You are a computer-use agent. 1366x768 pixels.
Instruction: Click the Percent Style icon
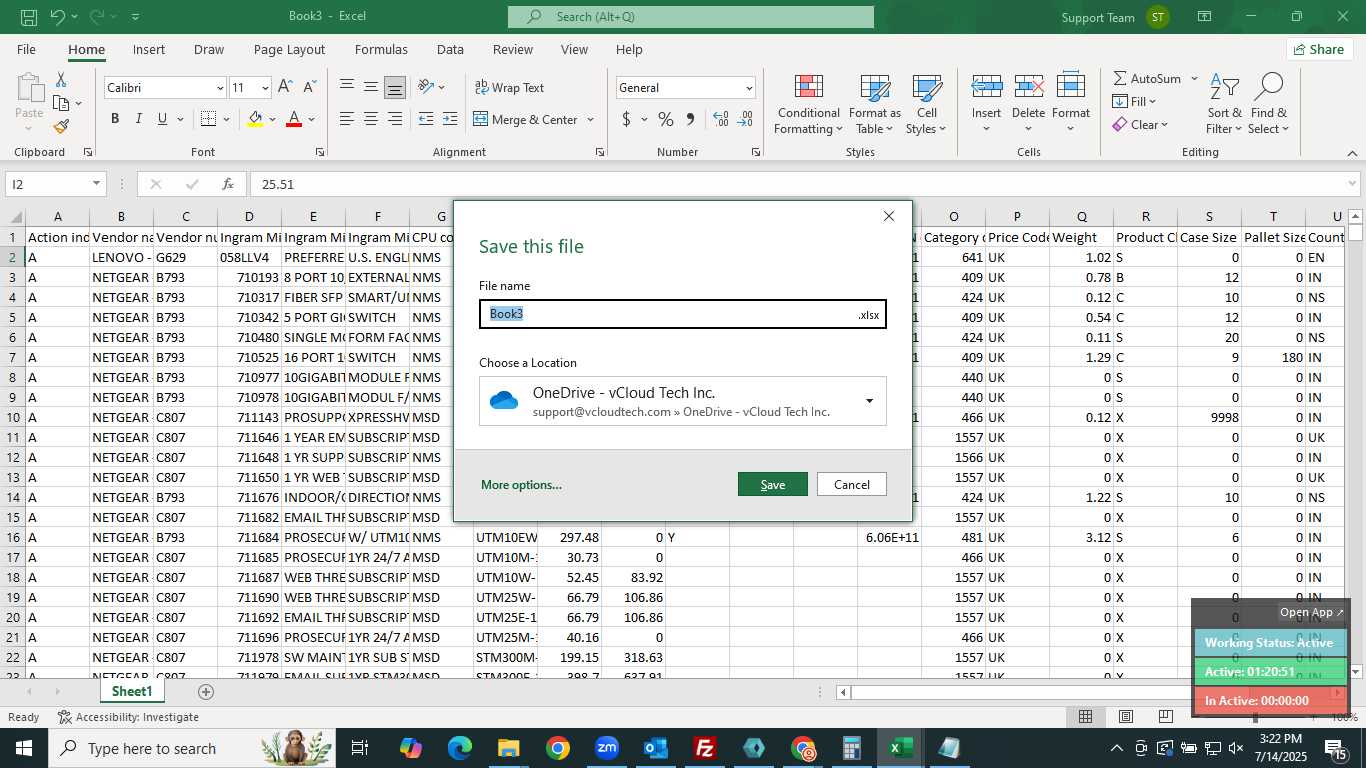pos(666,119)
